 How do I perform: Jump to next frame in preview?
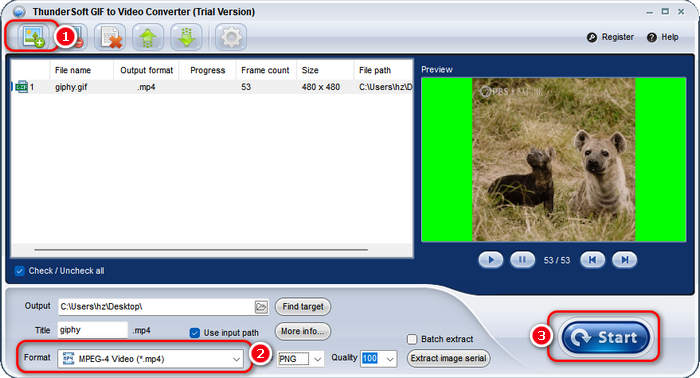(x=625, y=260)
